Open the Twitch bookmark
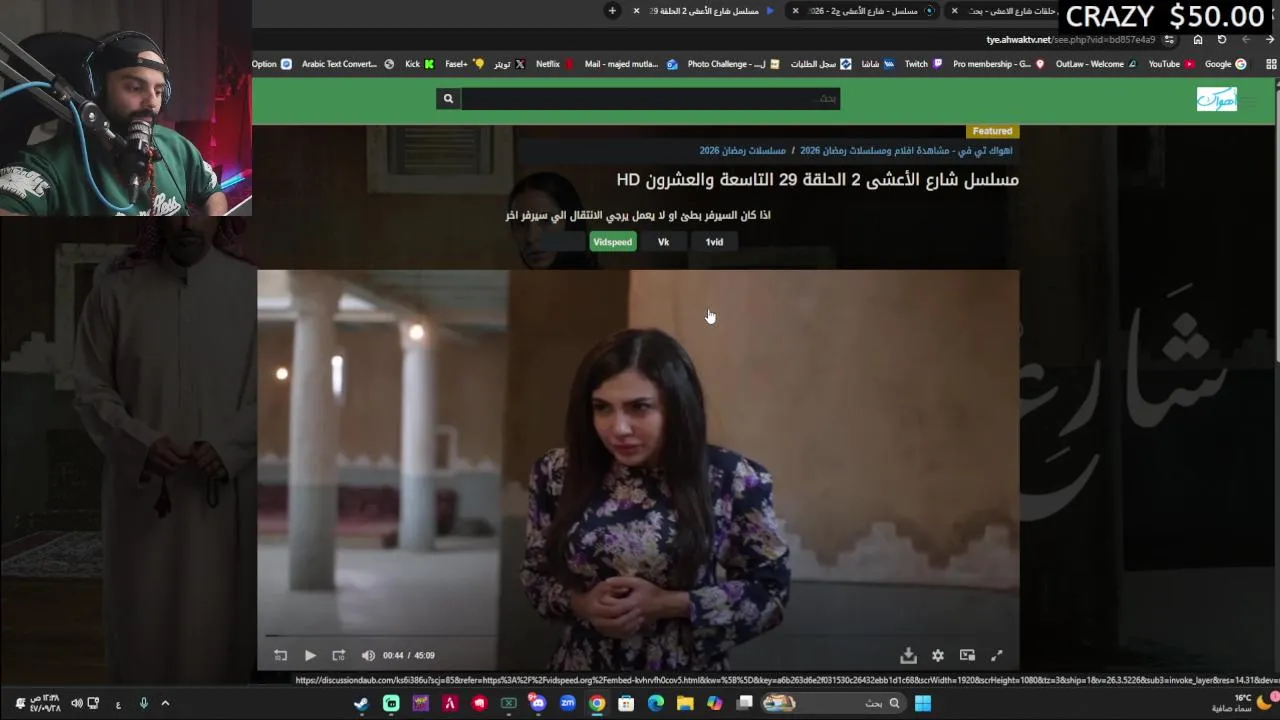The height and width of the screenshot is (720, 1280). click(923, 64)
